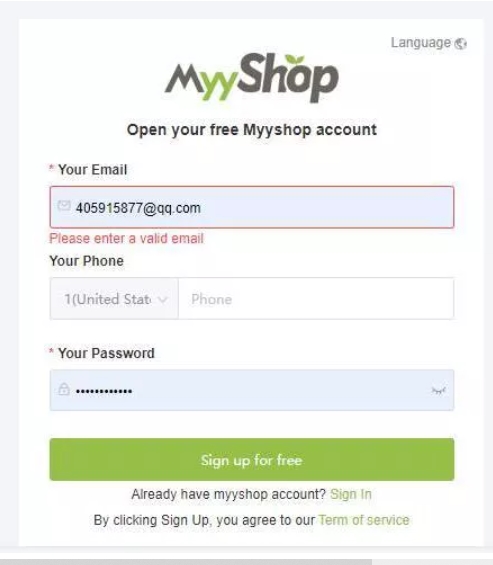Viewport: 493px width, 565px height.
Task: Follow the Sign In link
Action: 351,494
